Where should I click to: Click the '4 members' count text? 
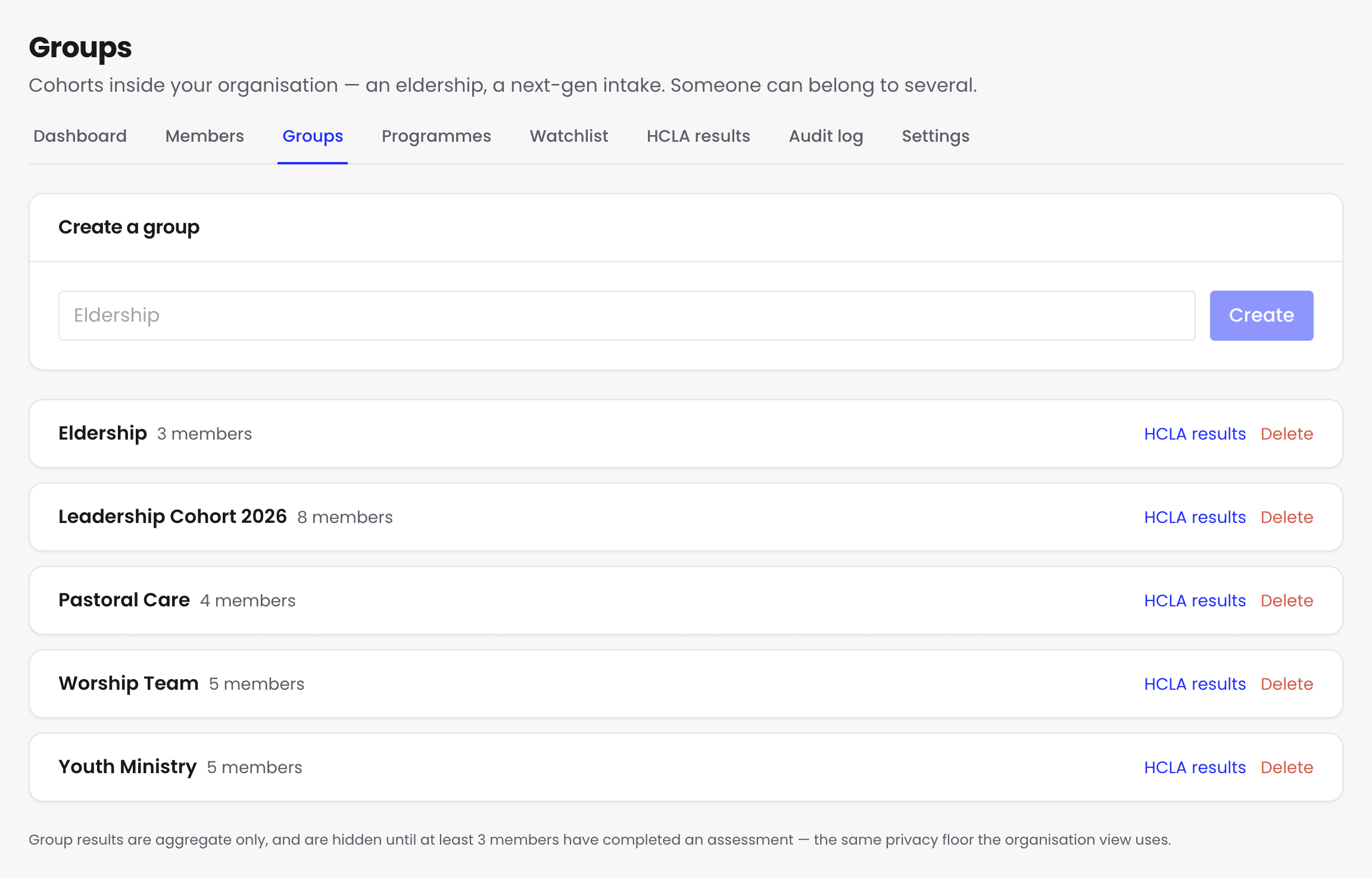pos(248,600)
